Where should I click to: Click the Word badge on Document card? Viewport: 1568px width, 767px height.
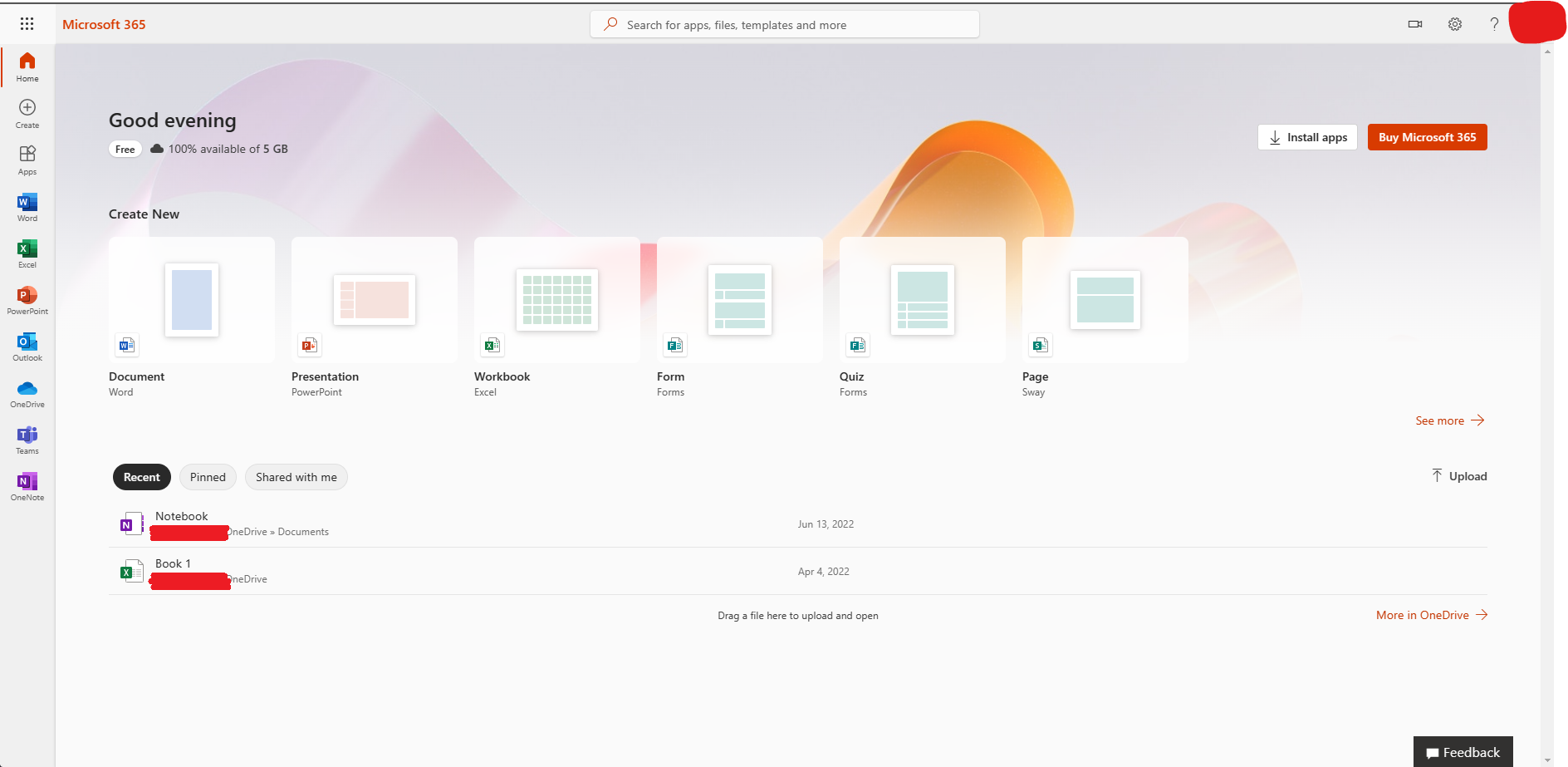(x=127, y=345)
